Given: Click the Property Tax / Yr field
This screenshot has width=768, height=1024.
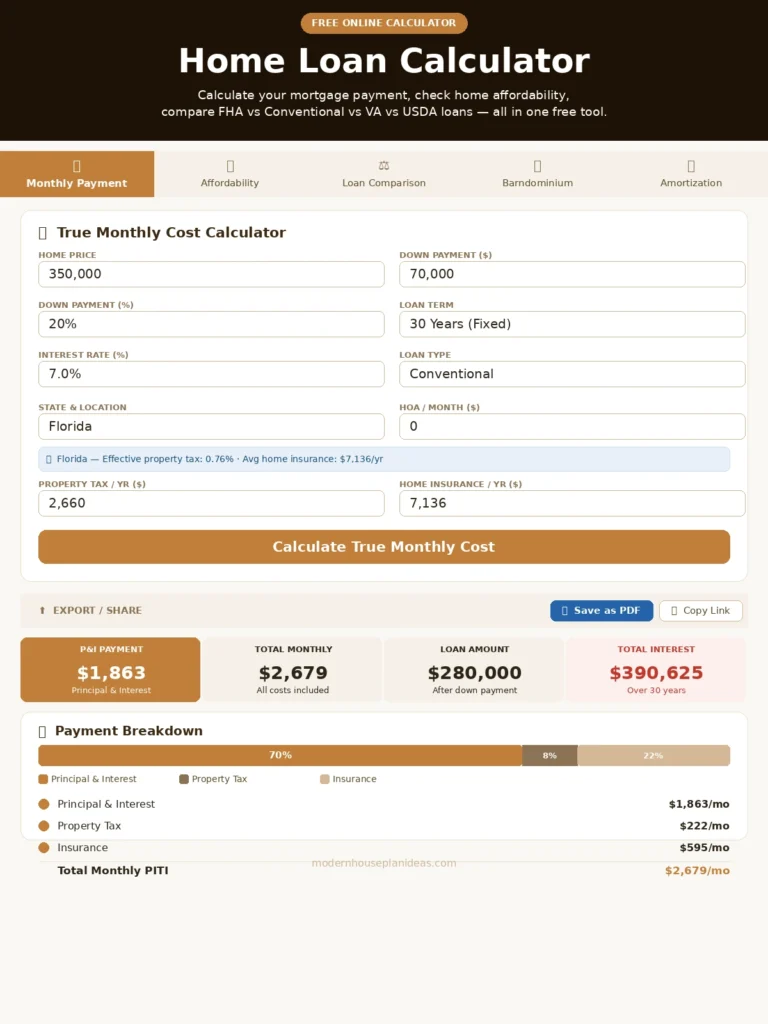Looking at the screenshot, I should tap(212, 504).
